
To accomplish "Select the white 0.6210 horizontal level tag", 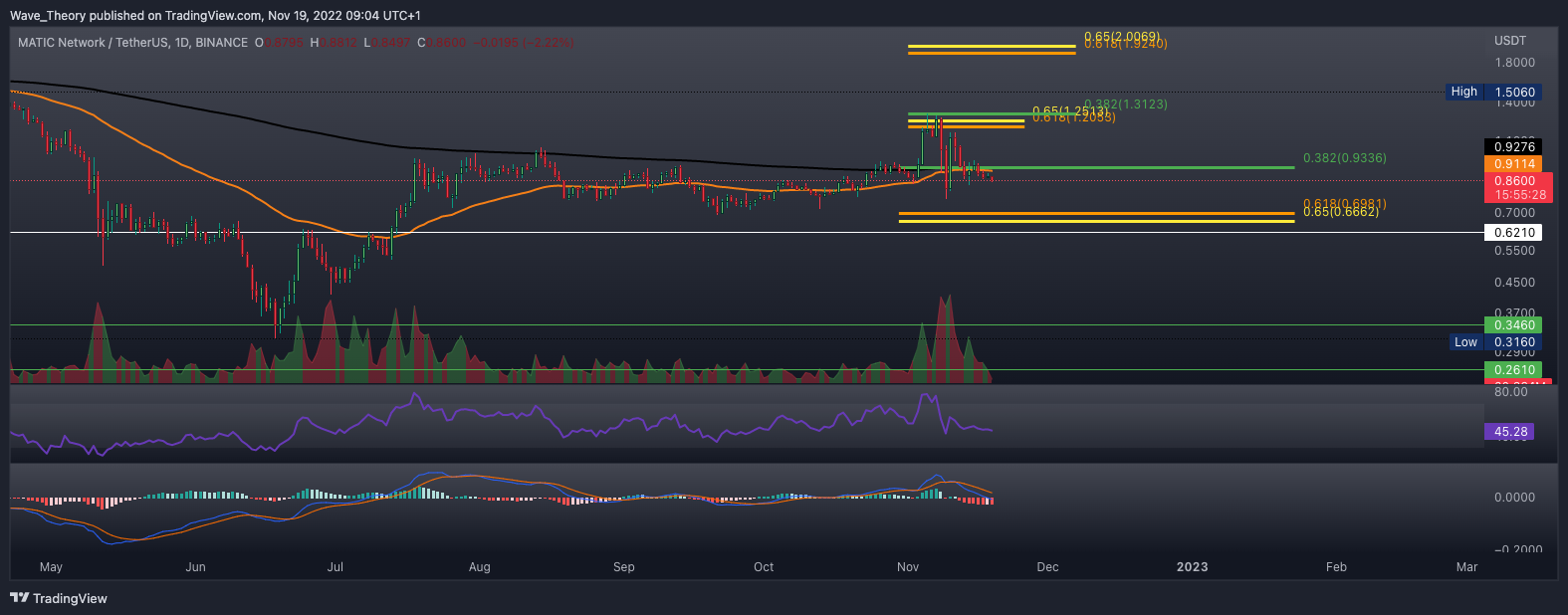I will [1513, 233].
